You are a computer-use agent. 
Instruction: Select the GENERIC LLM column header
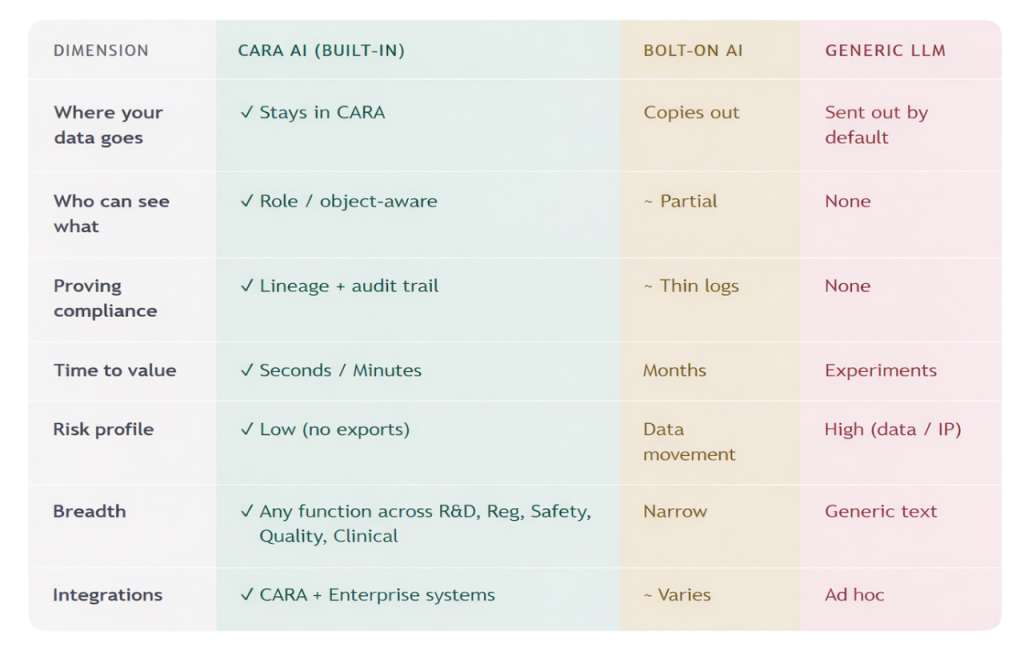885,51
